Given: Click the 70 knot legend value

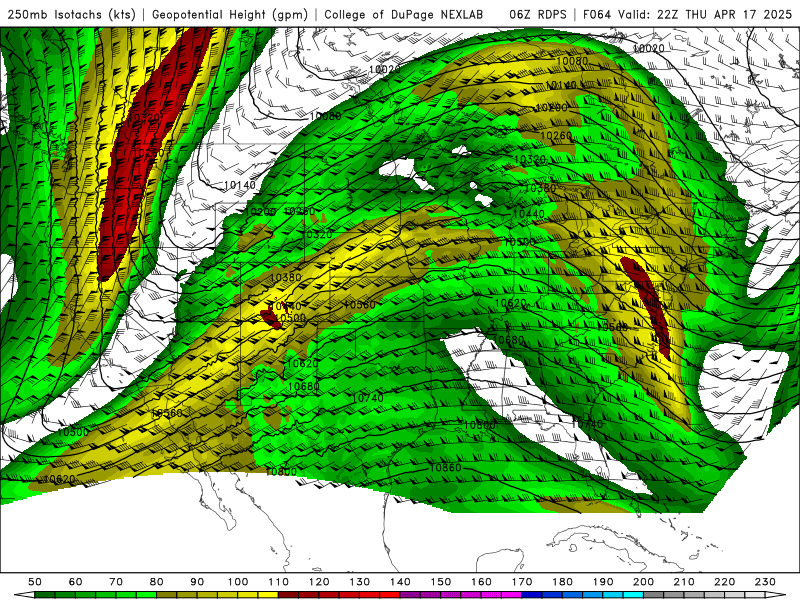Looking at the screenshot, I should pos(116,582).
